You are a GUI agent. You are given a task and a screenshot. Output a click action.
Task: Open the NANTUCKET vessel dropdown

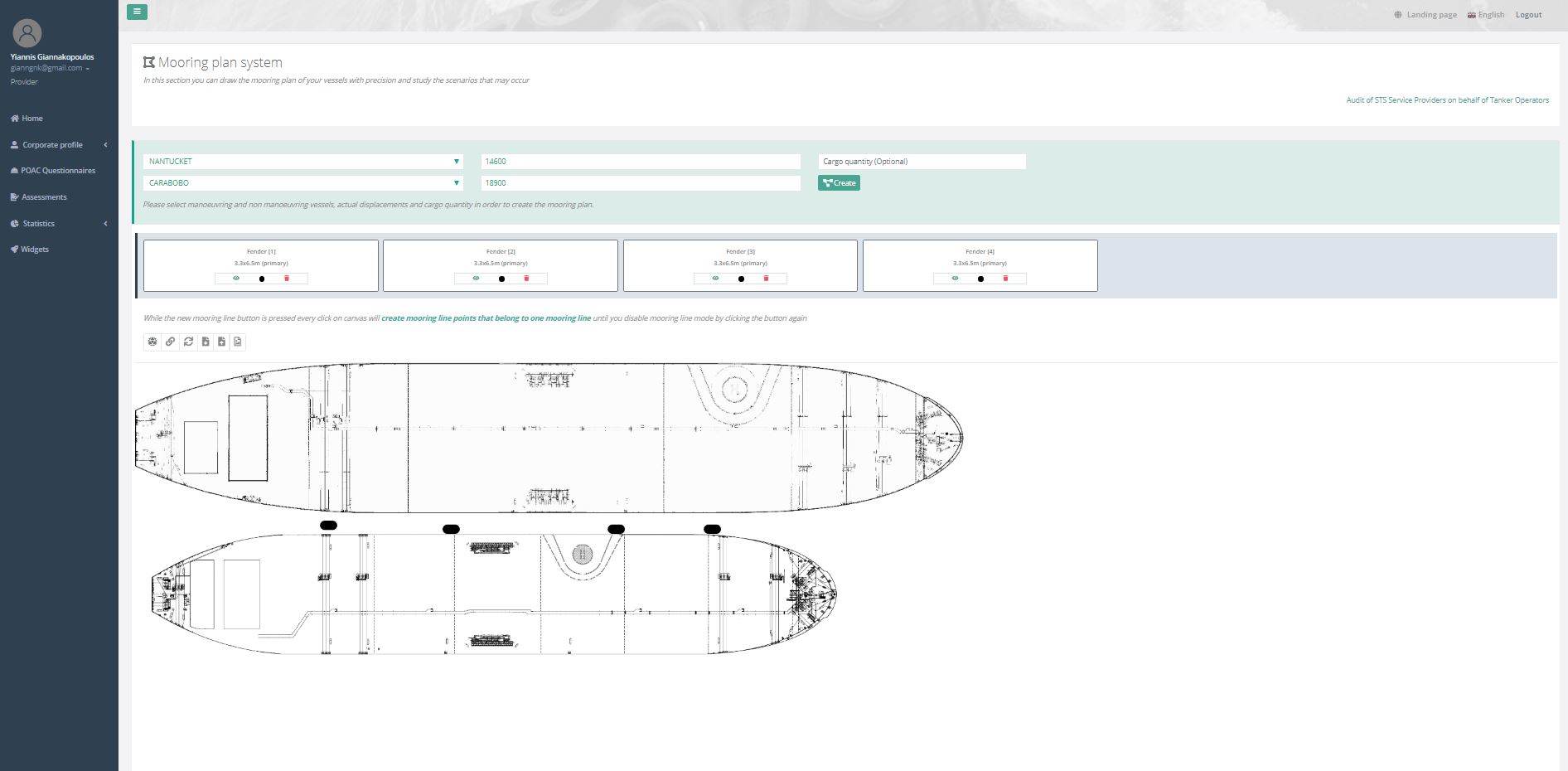click(x=455, y=161)
